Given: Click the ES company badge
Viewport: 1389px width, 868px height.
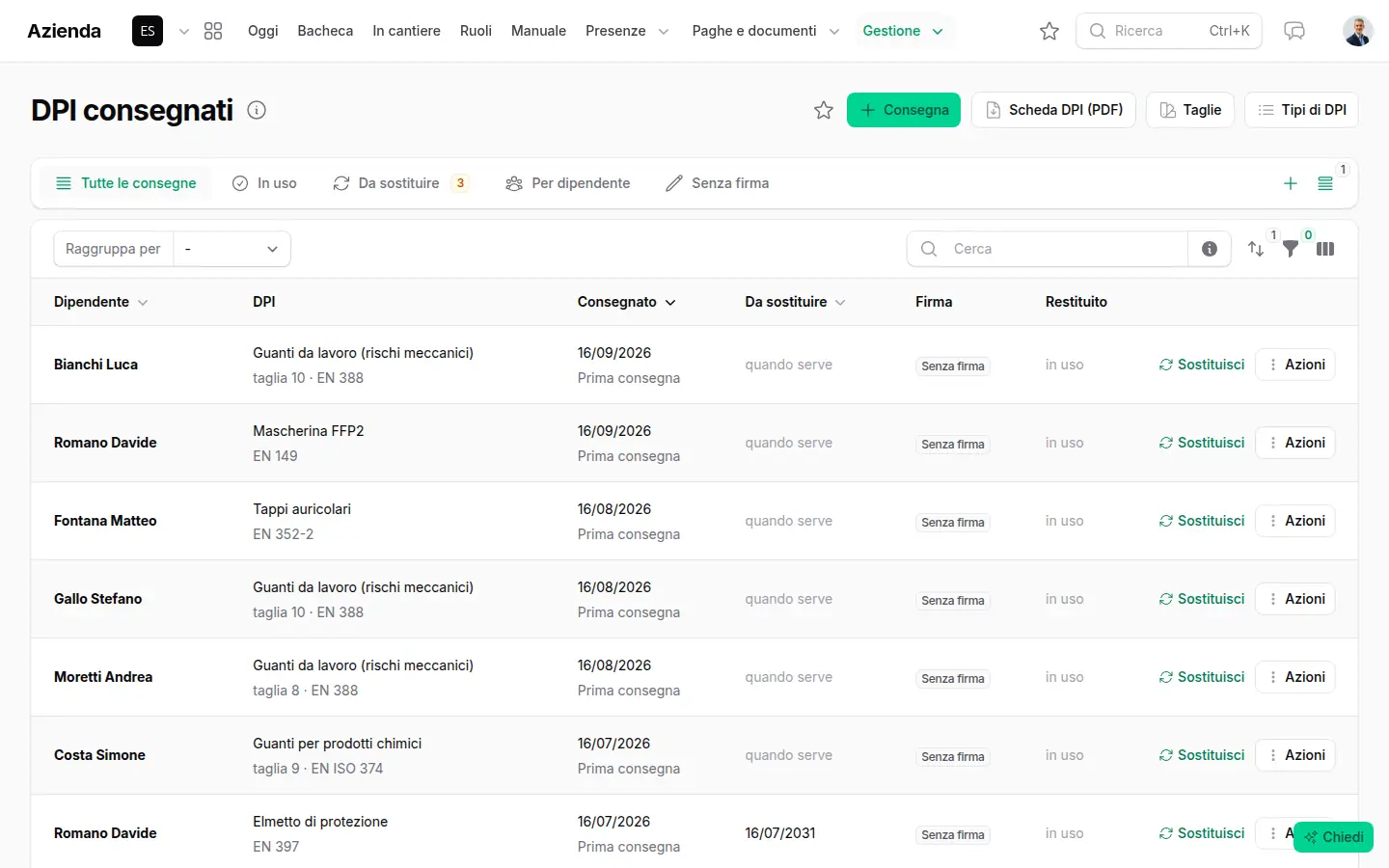Looking at the screenshot, I should 148,31.
